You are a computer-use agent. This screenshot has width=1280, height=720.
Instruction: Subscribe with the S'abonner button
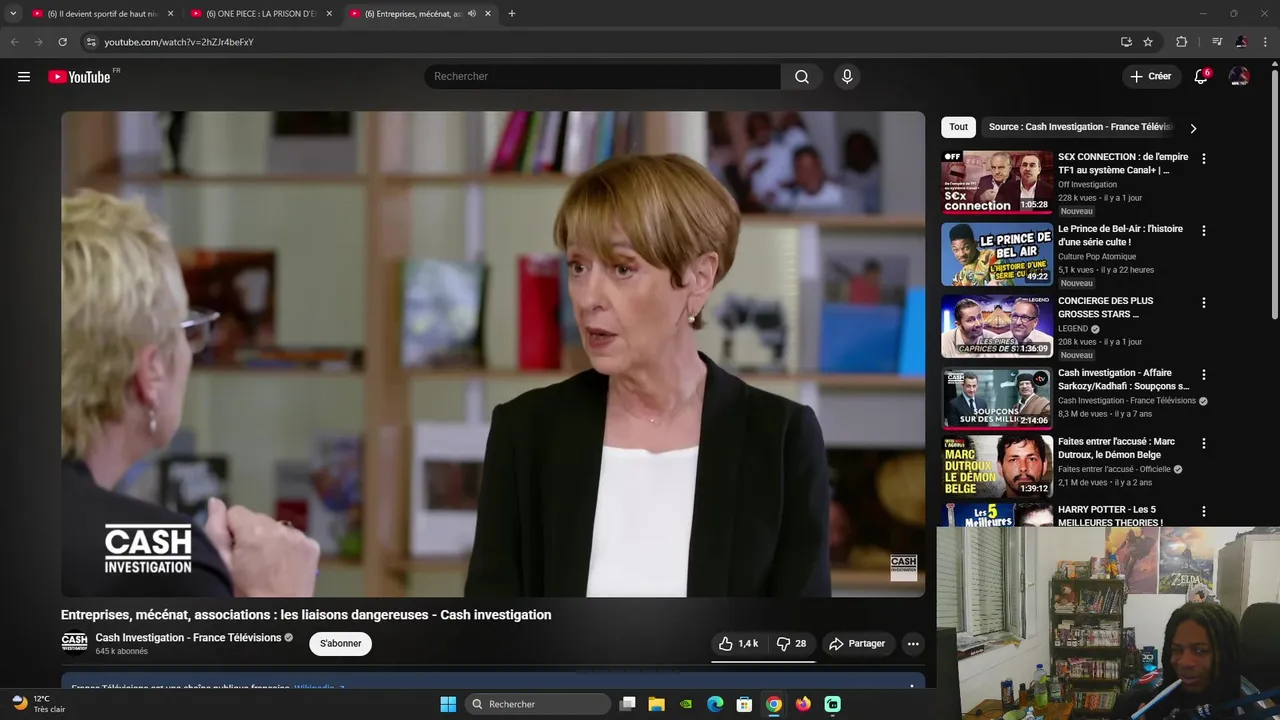pos(341,644)
